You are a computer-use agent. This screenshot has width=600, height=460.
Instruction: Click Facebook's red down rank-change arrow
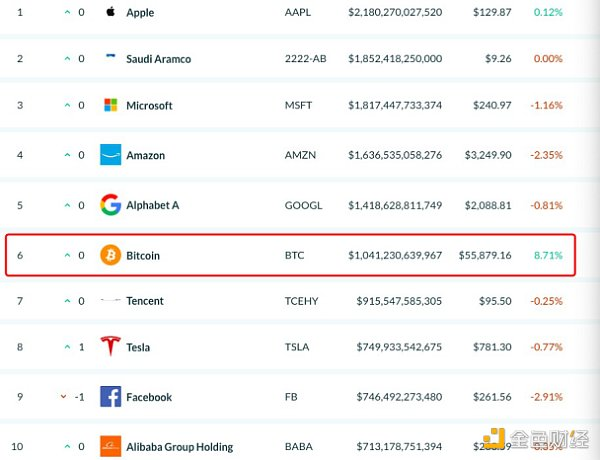64,397
